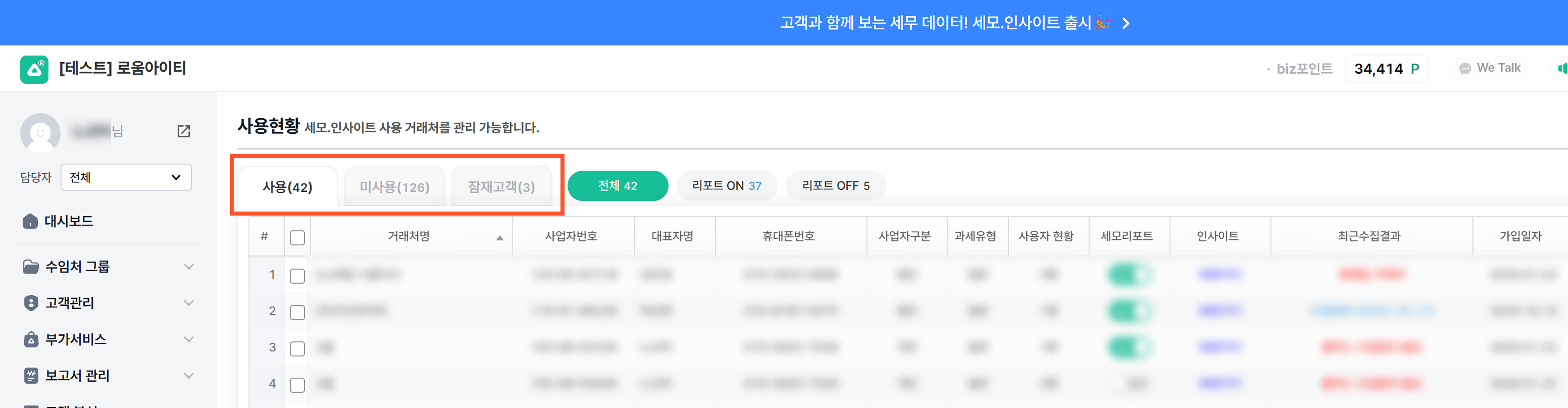Click the green app logo icon

pos(34,69)
